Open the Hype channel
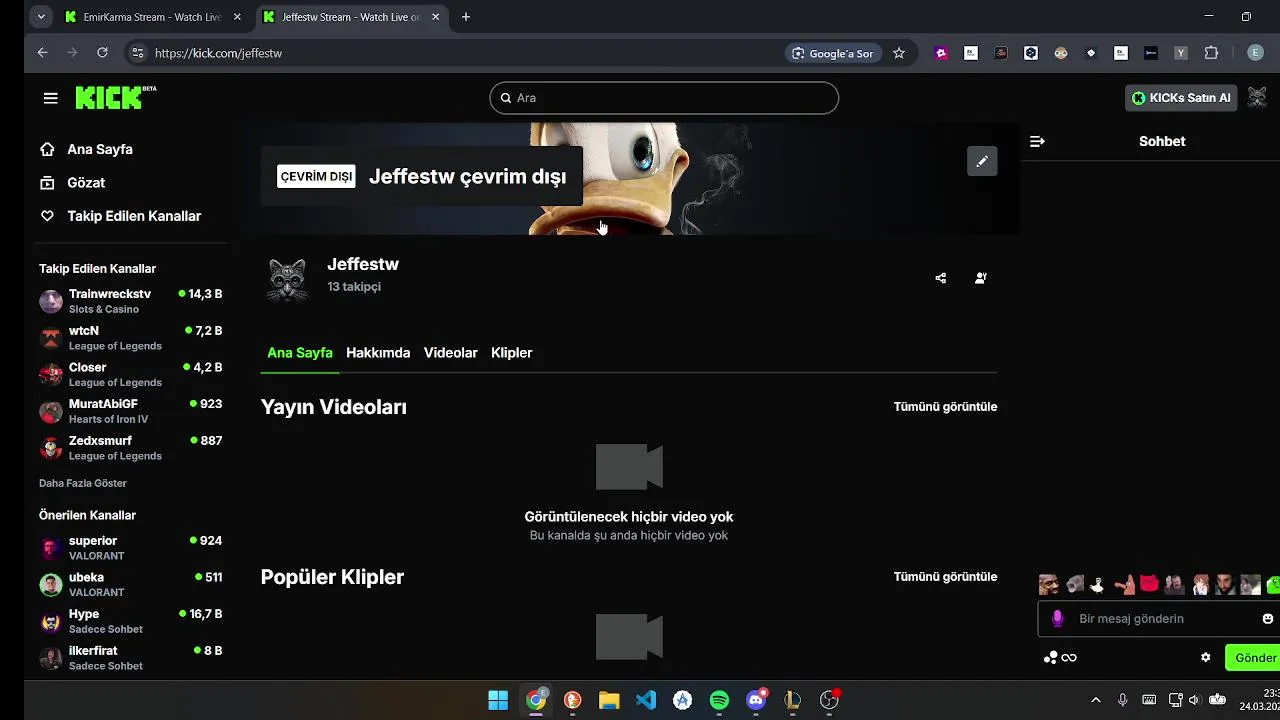The height and width of the screenshot is (720, 1280). click(x=131, y=621)
